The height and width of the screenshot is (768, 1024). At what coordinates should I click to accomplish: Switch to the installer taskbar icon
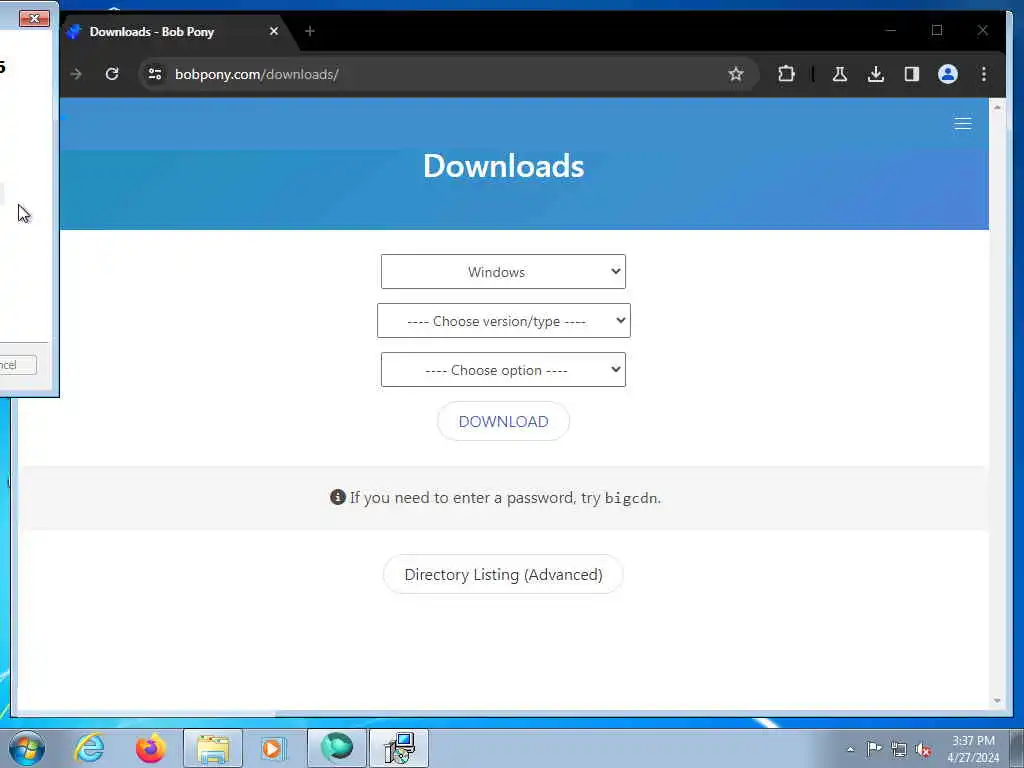coord(399,748)
